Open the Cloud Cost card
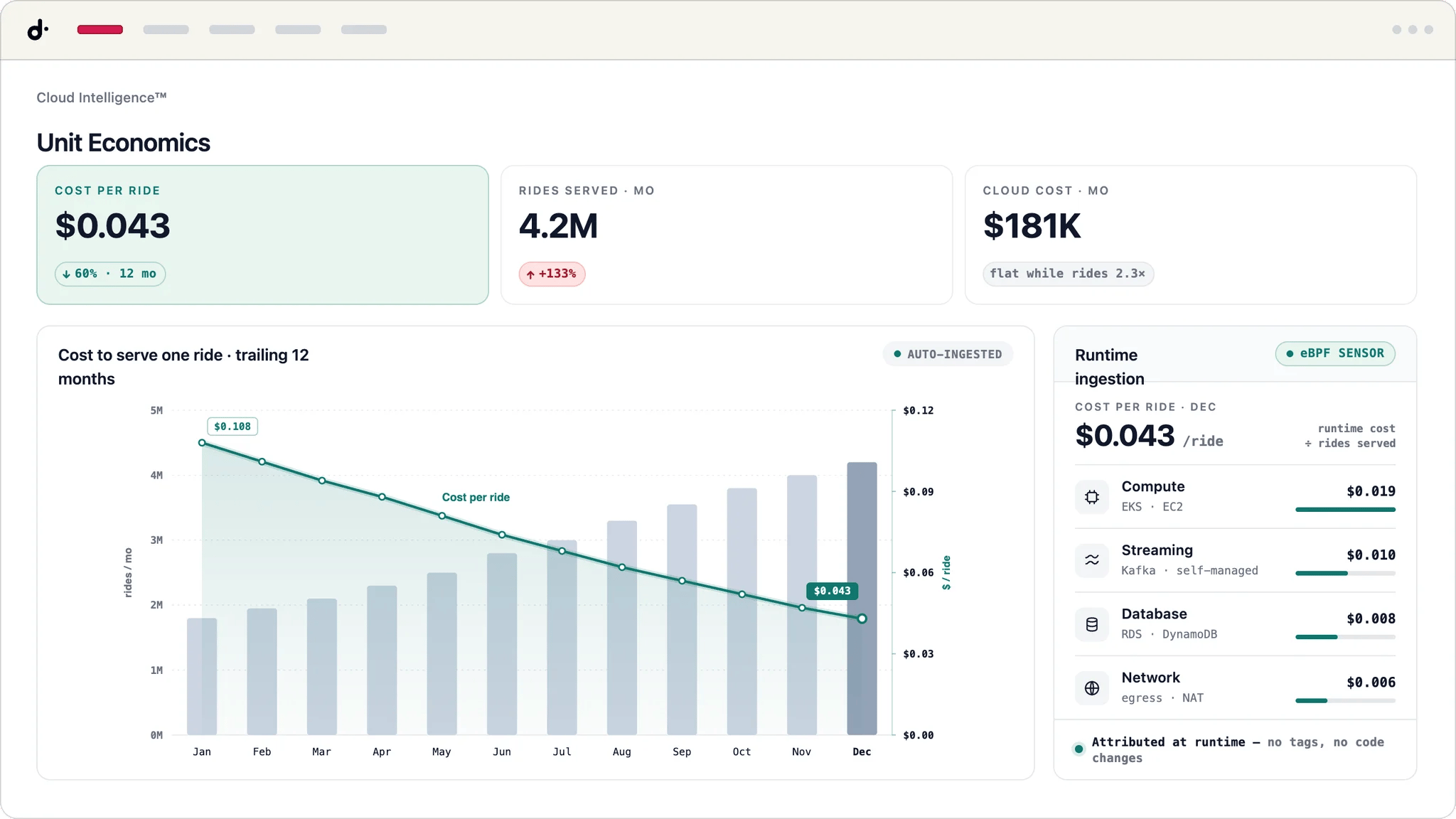Image resolution: width=1456 pixels, height=819 pixels. click(x=1191, y=235)
